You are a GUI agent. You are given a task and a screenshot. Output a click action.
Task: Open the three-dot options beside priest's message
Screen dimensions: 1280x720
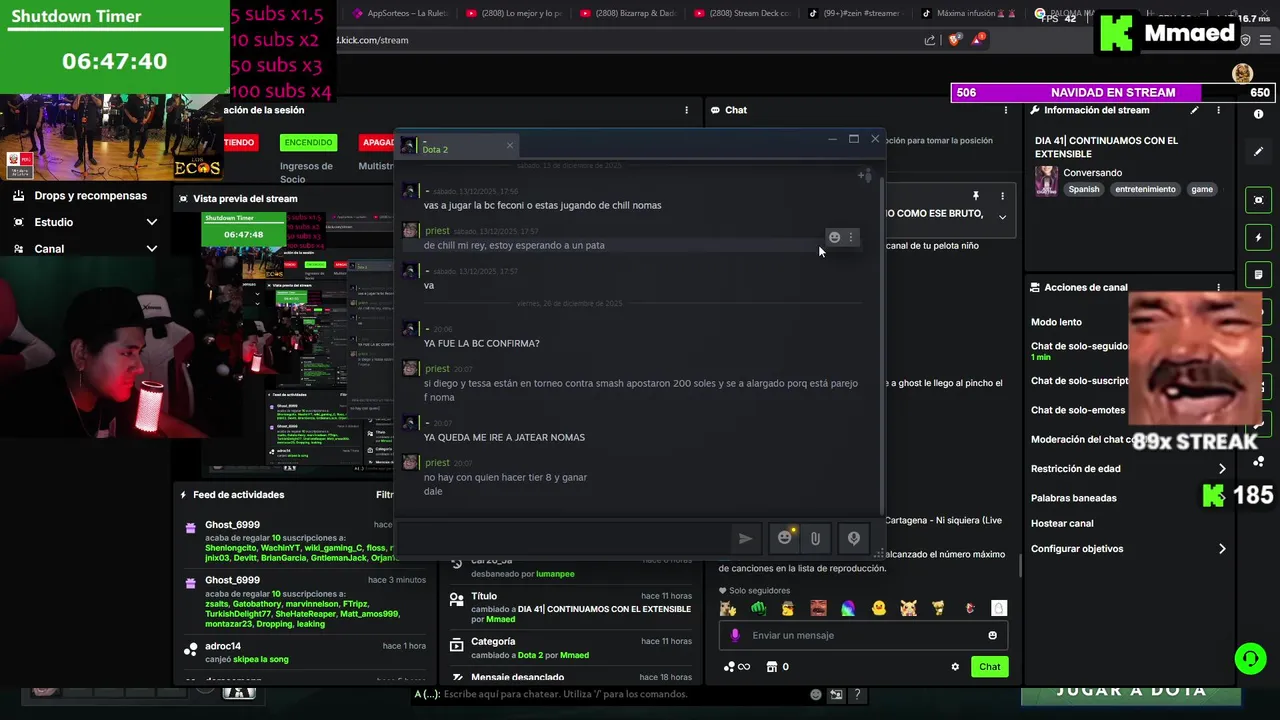click(851, 237)
